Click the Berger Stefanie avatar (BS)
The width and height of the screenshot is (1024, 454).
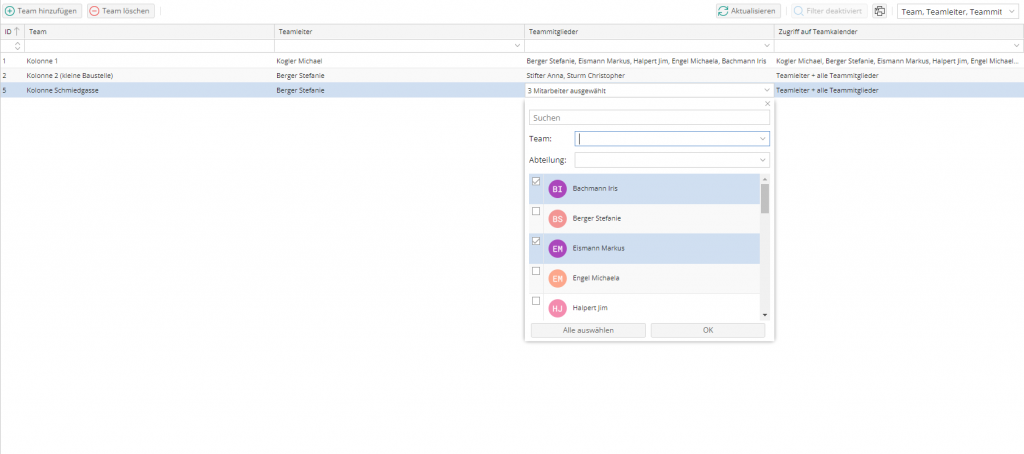click(558, 219)
